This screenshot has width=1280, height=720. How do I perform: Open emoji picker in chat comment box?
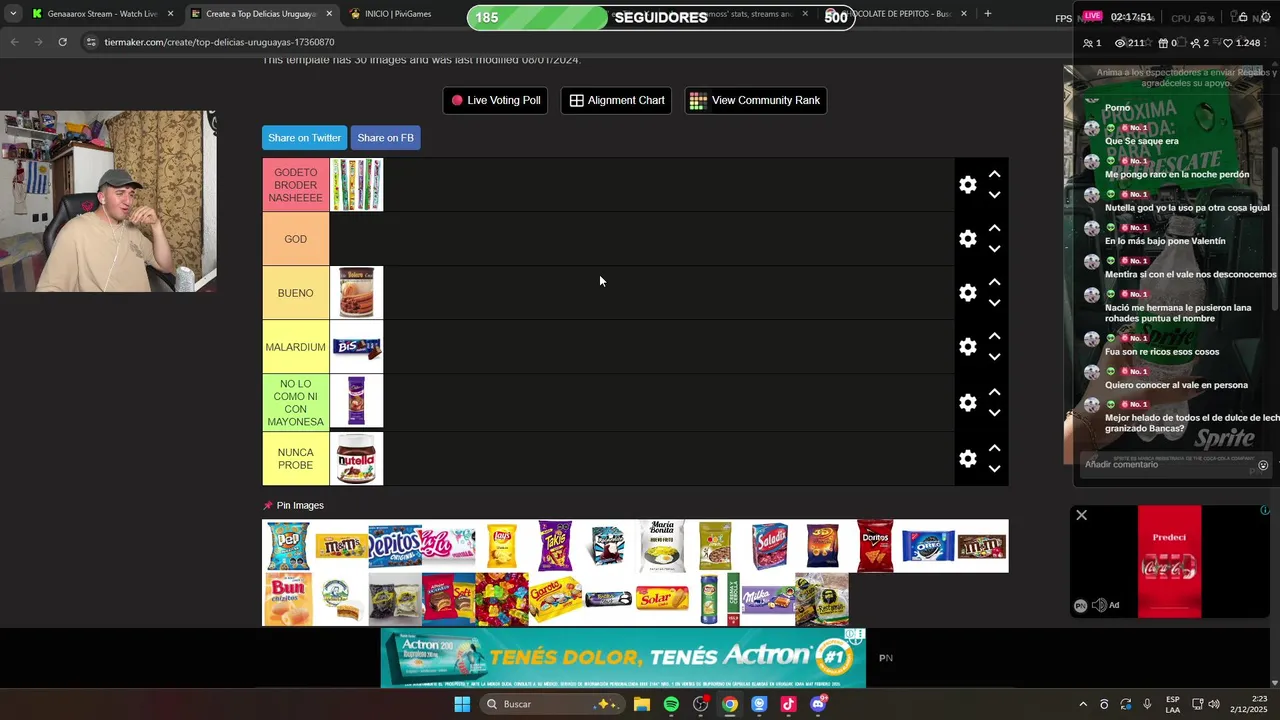point(1263,465)
